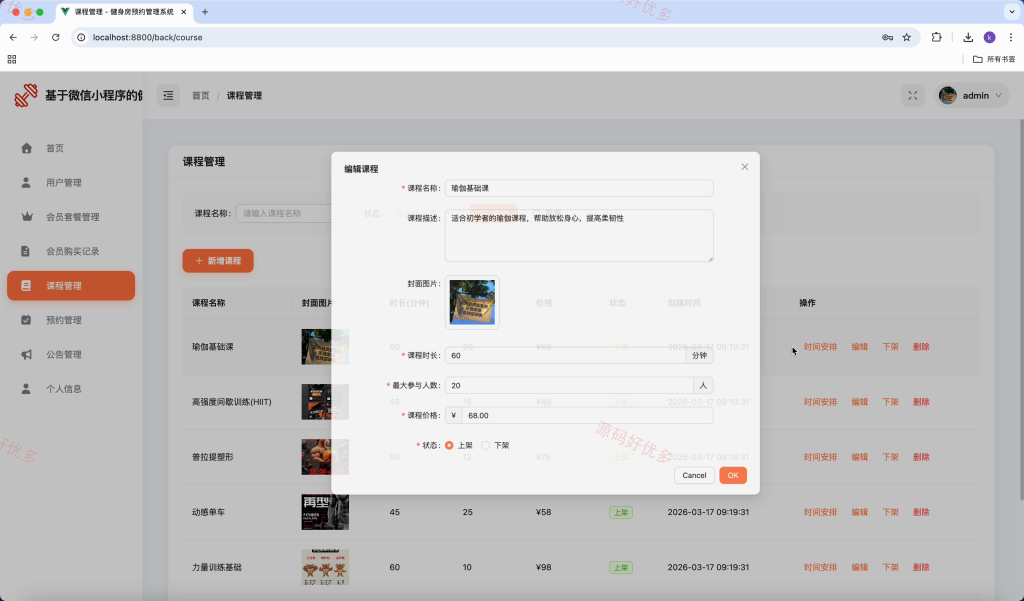Open the browser extensions puzzle icon
Viewport: 1024px width, 601px height.
(x=936, y=37)
